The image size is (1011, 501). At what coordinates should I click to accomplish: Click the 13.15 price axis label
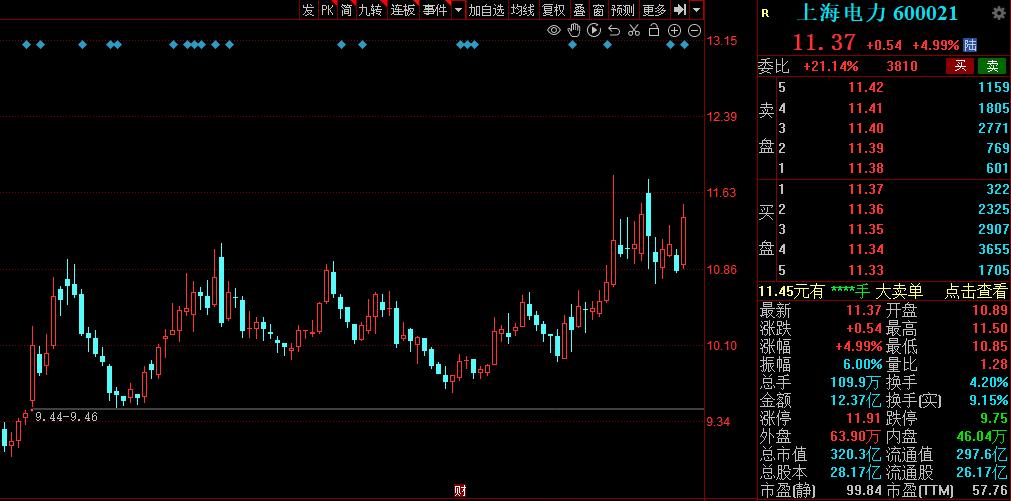pos(721,41)
